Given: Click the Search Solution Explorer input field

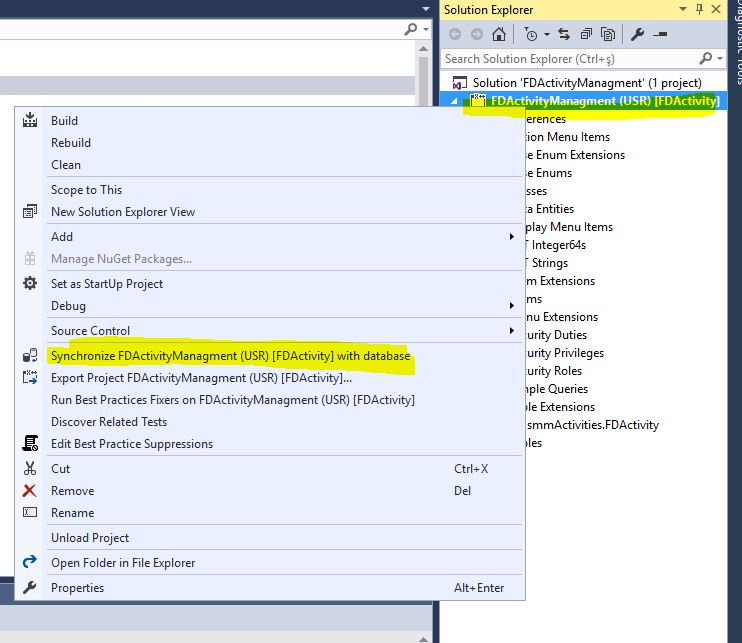Looking at the screenshot, I should point(569,59).
